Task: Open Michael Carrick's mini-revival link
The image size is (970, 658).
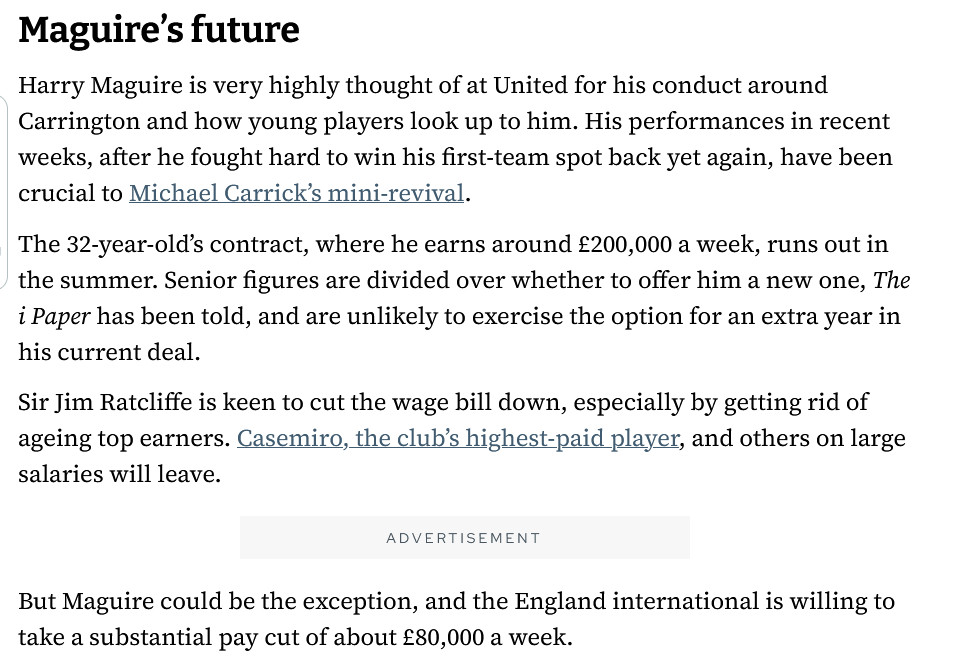Action: pyautogui.click(x=297, y=193)
